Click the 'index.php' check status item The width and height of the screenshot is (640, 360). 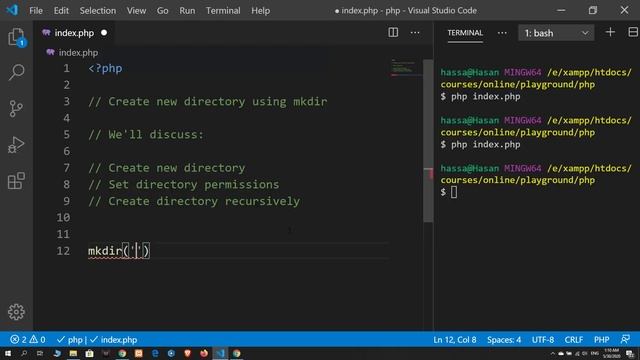(114, 340)
